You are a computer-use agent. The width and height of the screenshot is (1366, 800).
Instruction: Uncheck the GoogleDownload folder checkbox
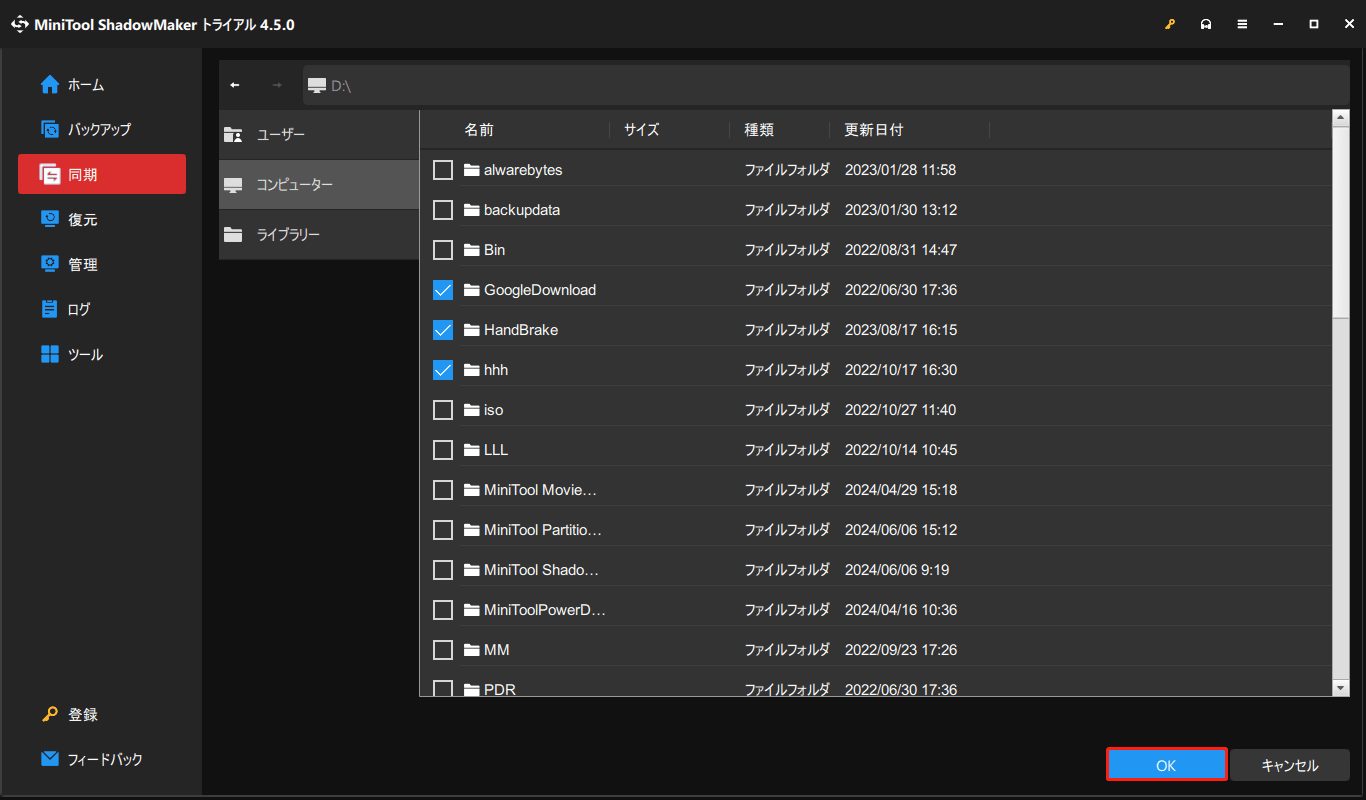[x=443, y=290]
